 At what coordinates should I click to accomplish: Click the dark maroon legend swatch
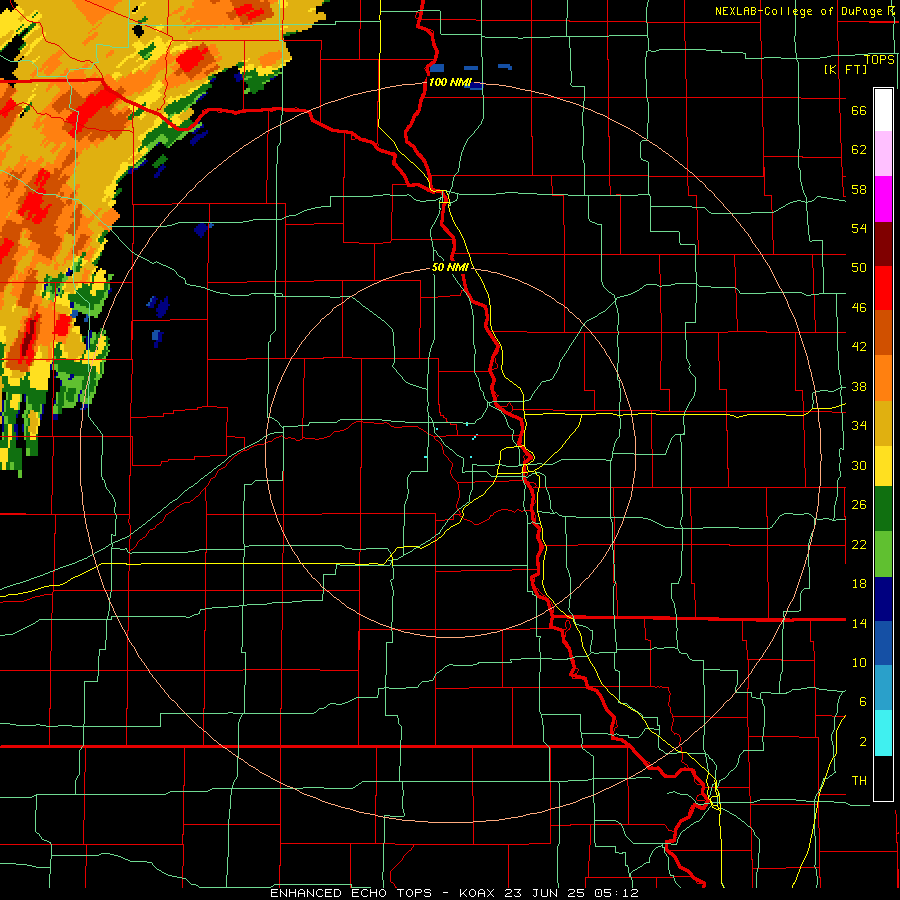(883, 243)
